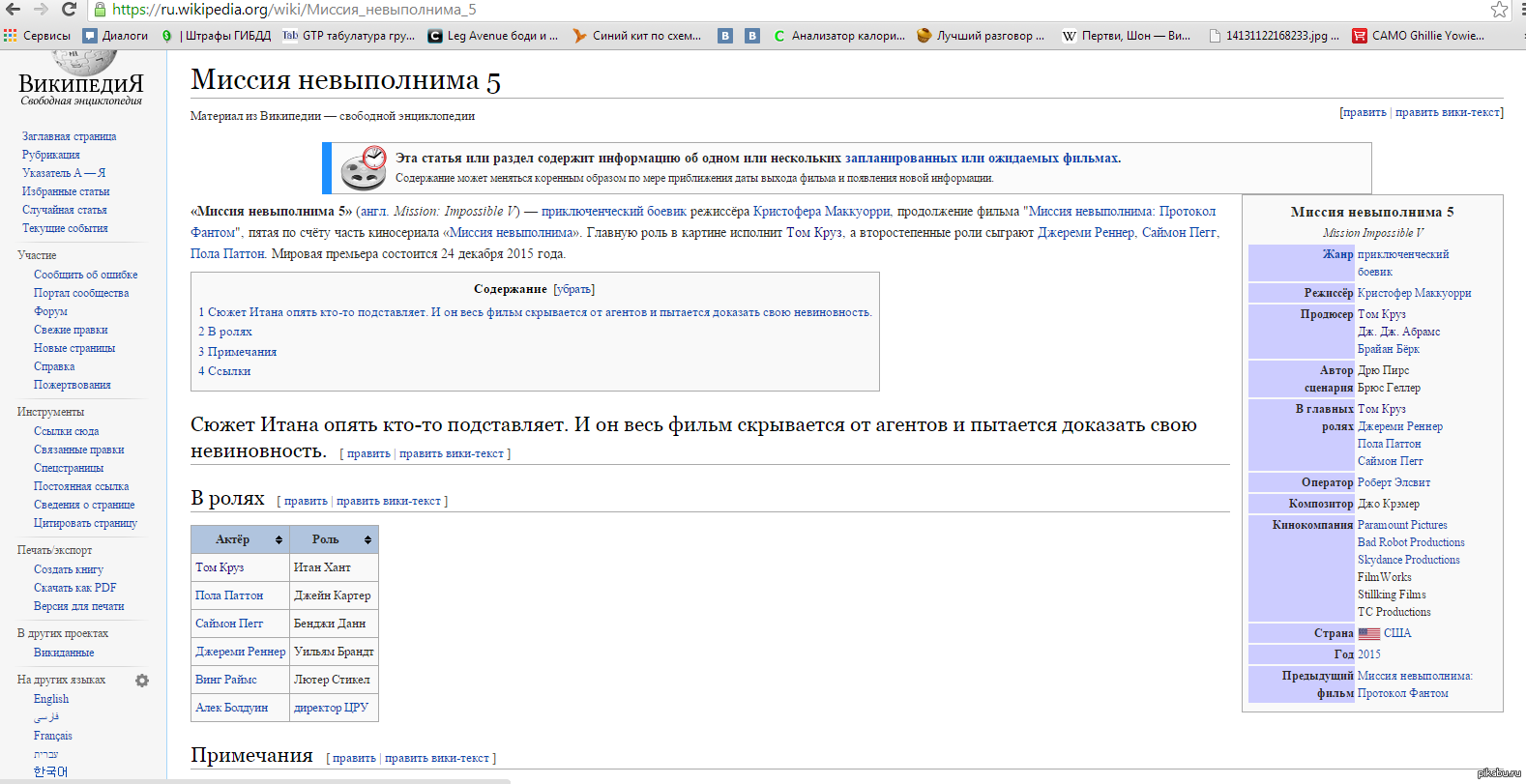This screenshot has width=1526, height=784.
Task: Open the page edit link править
Action: pyautogui.click(x=1365, y=112)
